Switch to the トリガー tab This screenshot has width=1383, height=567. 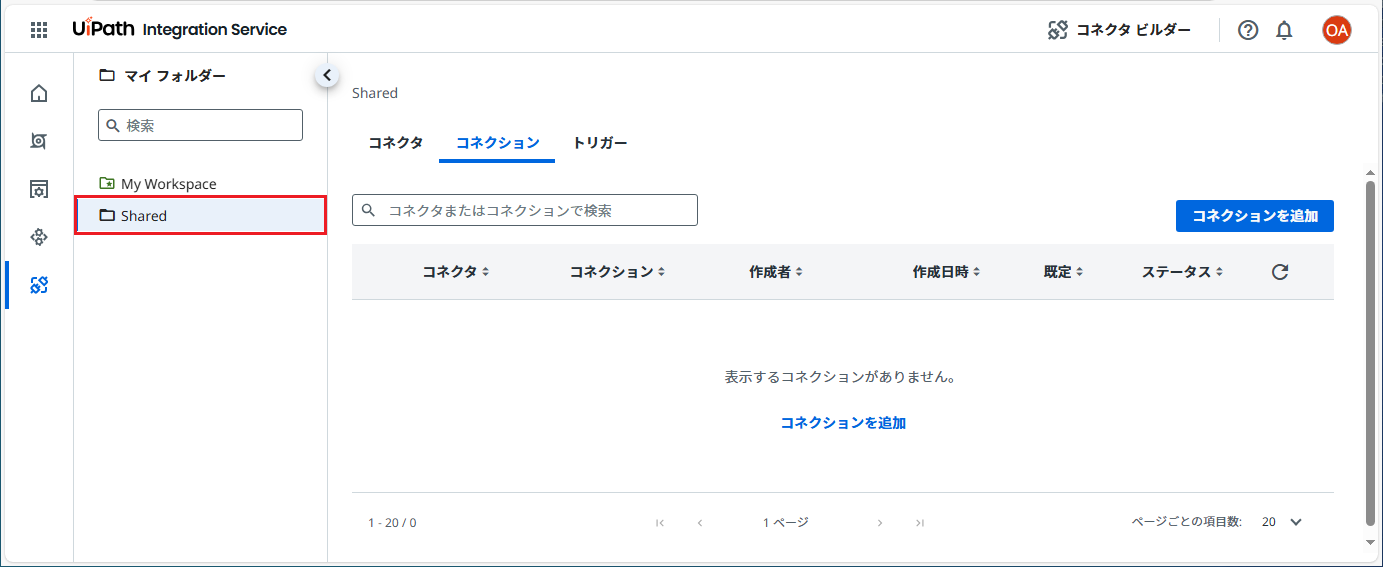(600, 143)
